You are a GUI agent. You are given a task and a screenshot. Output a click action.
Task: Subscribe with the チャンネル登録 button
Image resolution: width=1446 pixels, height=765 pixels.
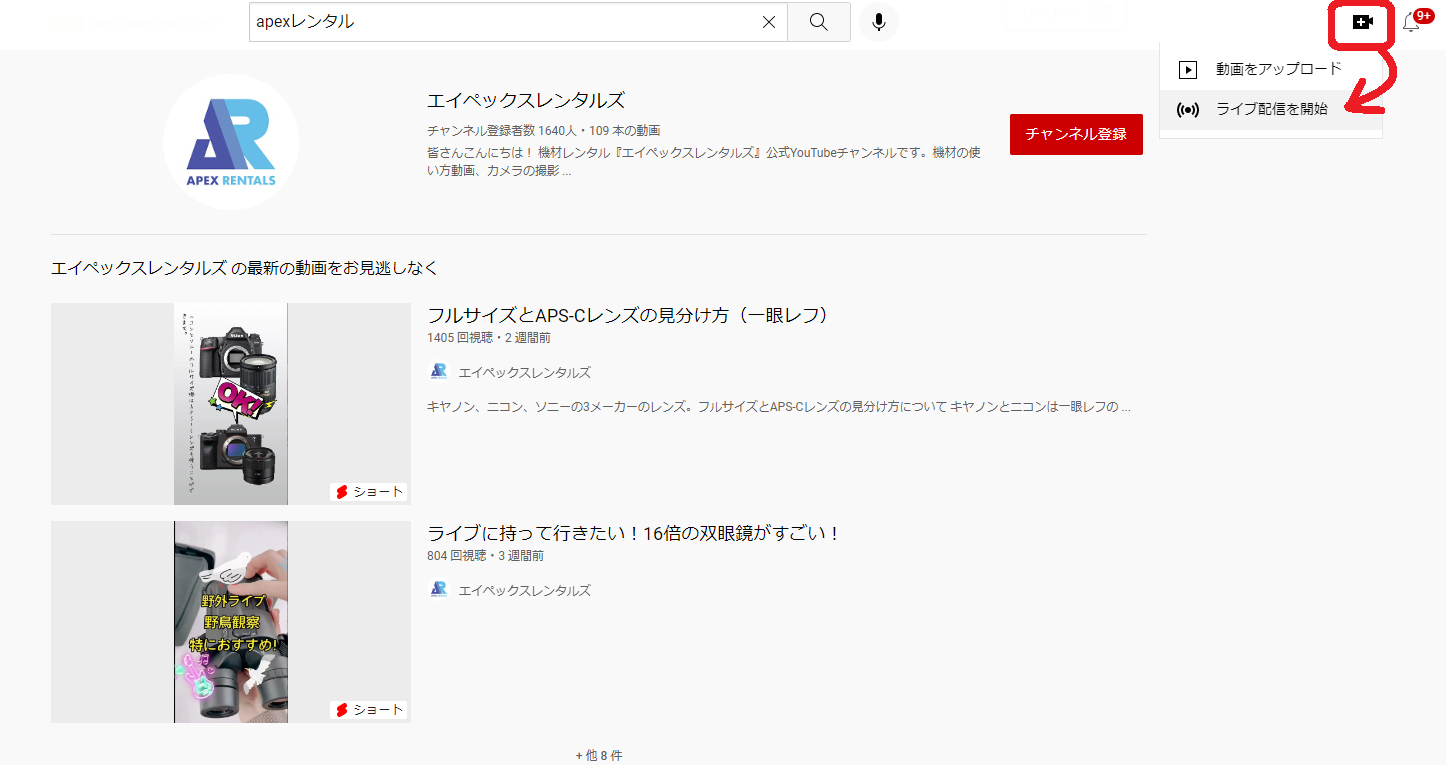click(1076, 134)
